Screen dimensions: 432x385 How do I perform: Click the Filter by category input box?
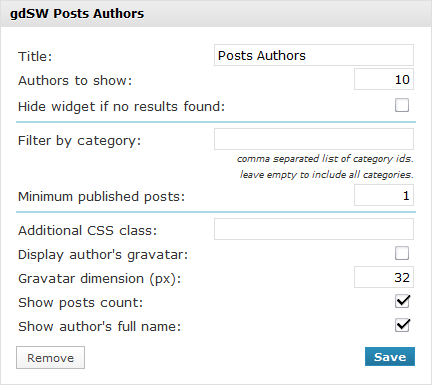(314, 139)
